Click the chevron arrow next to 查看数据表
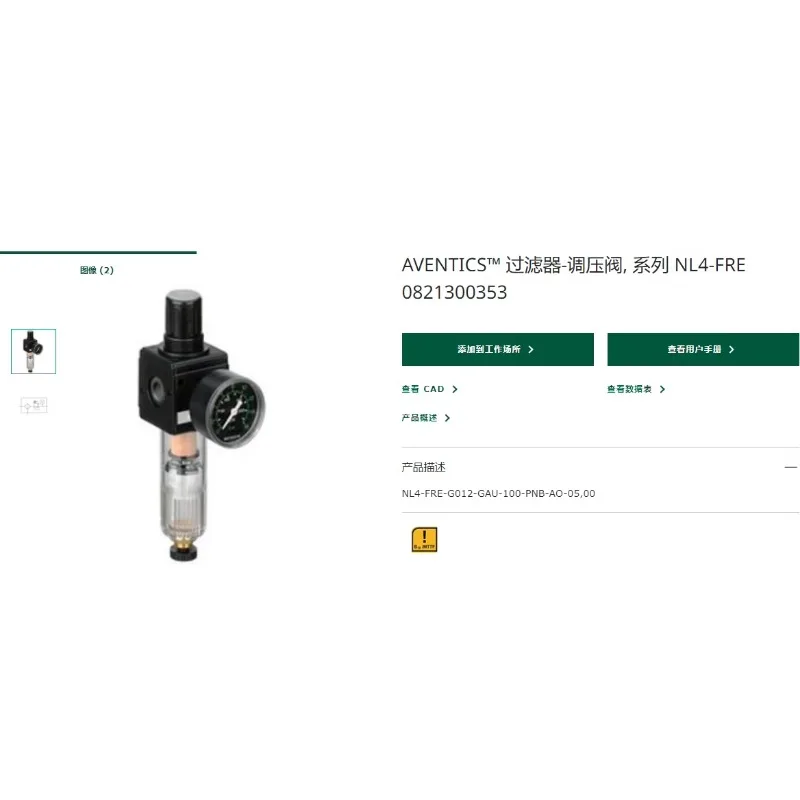800x800 pixels. (662, 389)
